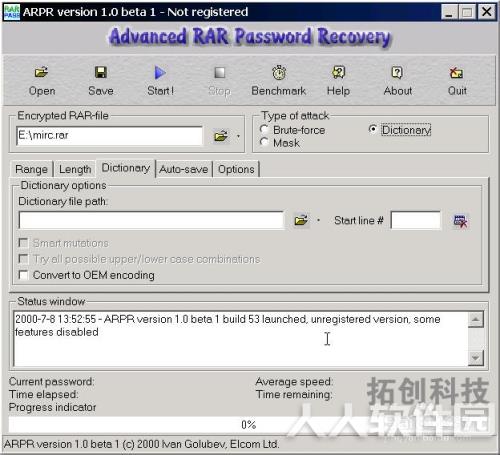
Task: Click the Quit toolbar icon
Action: coord(456,72)
